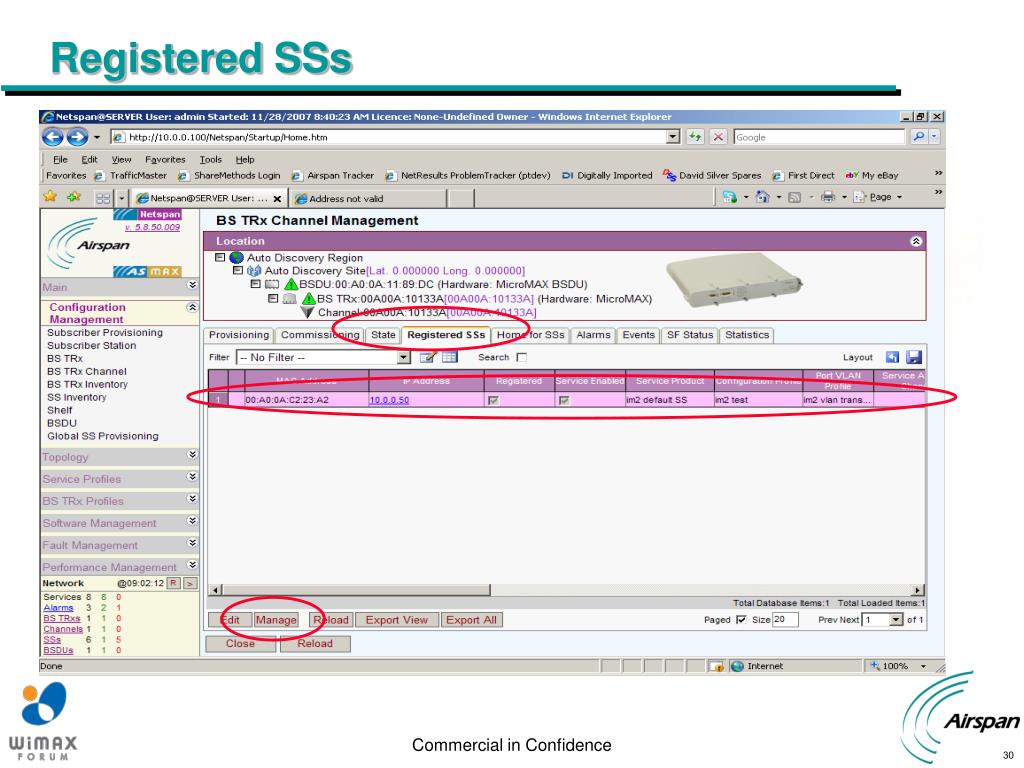Collapse Auto Discovery Site tree node
This screenshot has height=768, width=1024.
[x=238, y=270]
